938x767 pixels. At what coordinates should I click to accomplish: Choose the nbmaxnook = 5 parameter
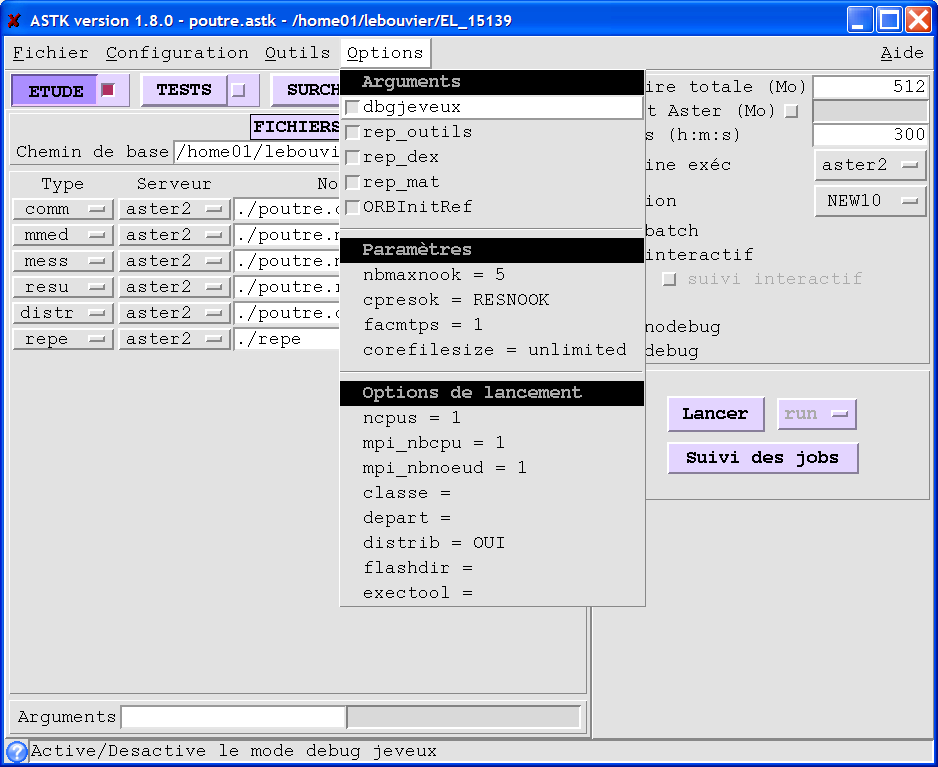coord(434,274)
